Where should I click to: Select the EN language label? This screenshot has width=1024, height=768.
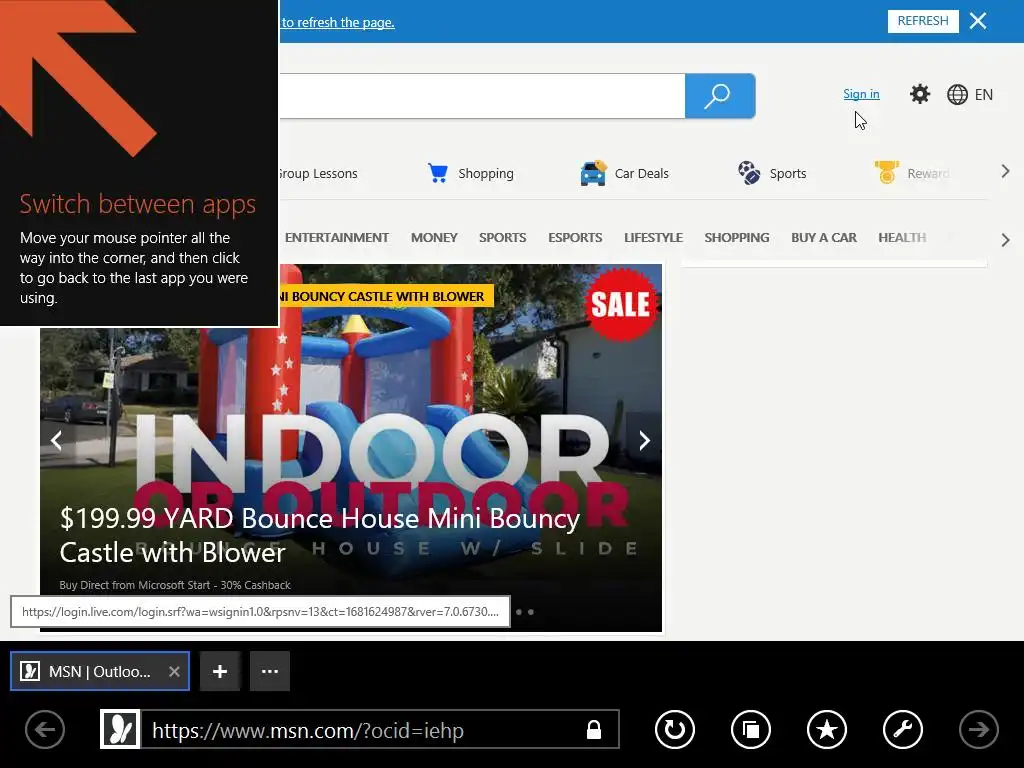pos(984,95)
